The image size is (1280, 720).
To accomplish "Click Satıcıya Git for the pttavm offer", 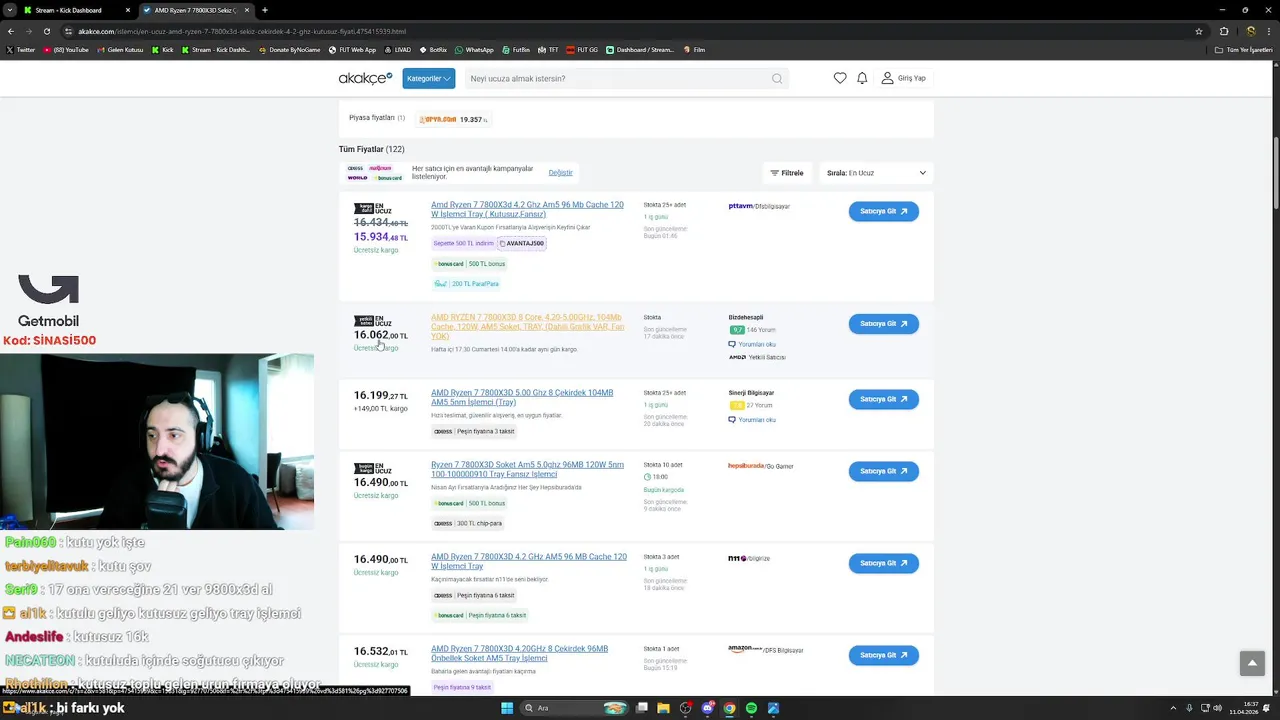I will click(x=884, y=211).
